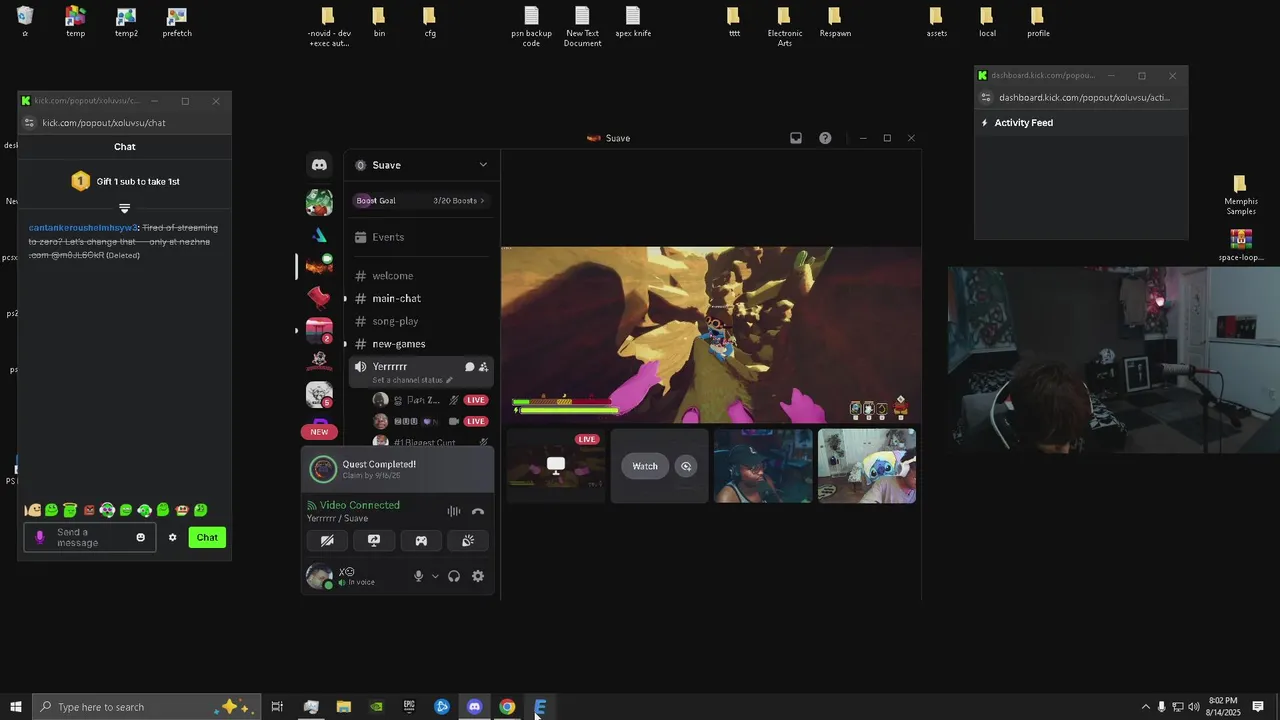Select the prefetch desktop shortcut
1280x720 pixels.
tap(176, 22)
